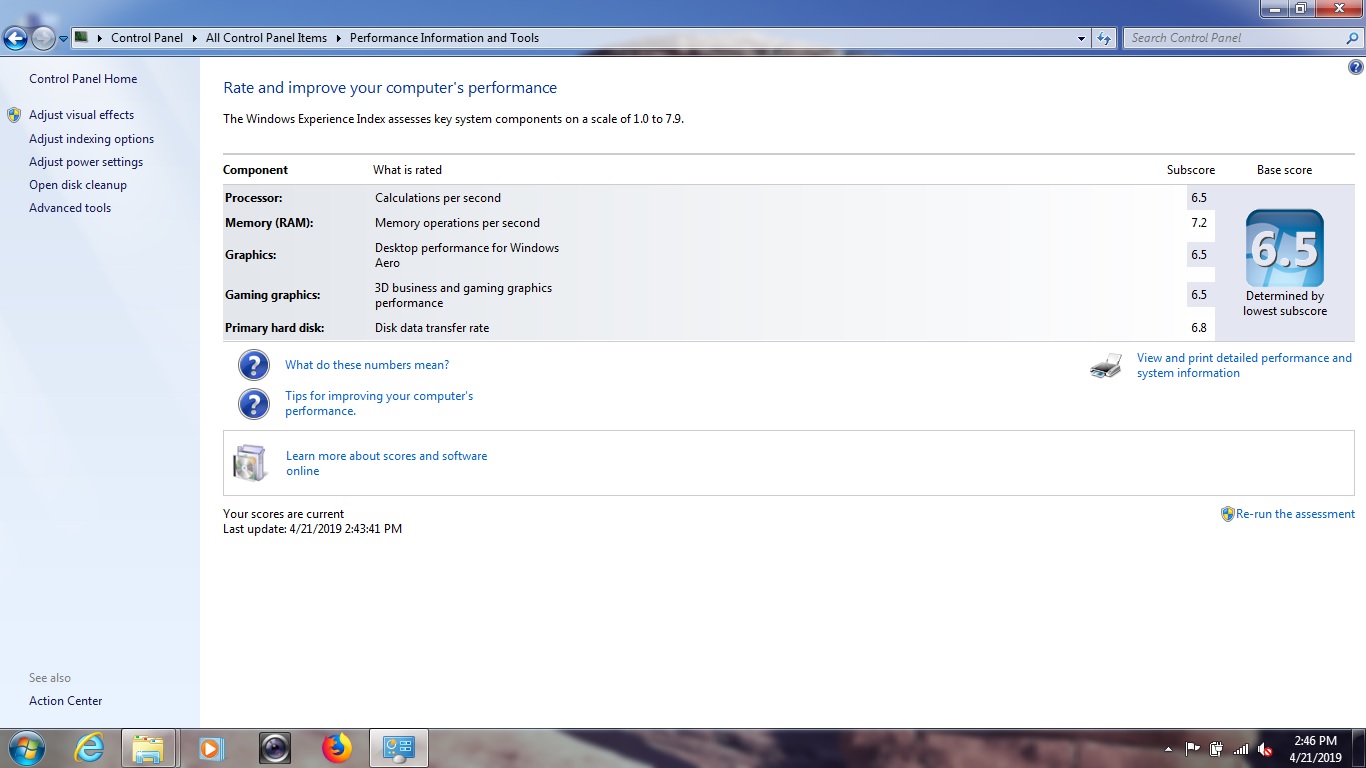This screenshot has height=768, width=1366.
Task: Click the help question mark icon
Action: point(1356,68)
